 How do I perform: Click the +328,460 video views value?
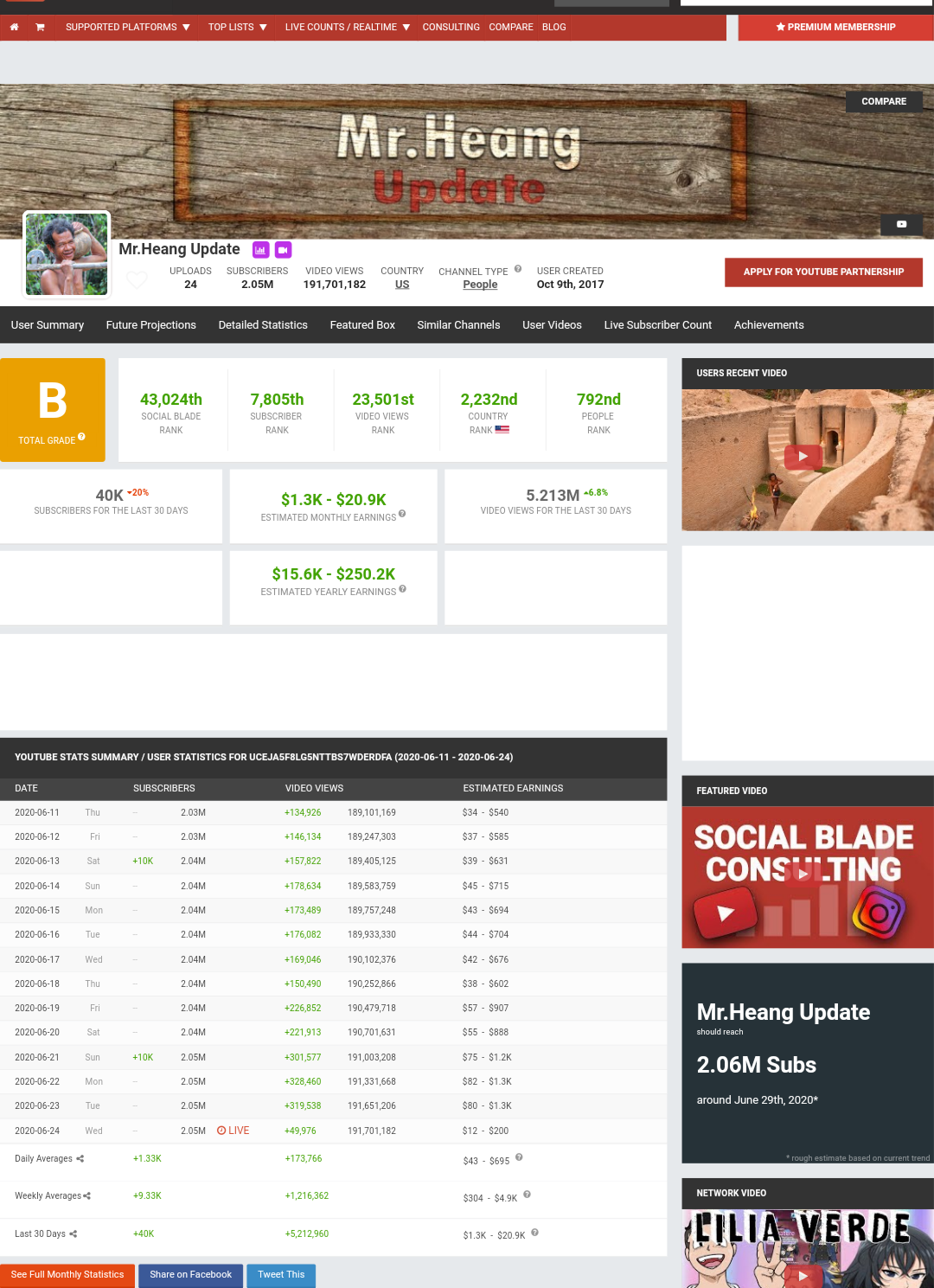[x=303, y=1082]
